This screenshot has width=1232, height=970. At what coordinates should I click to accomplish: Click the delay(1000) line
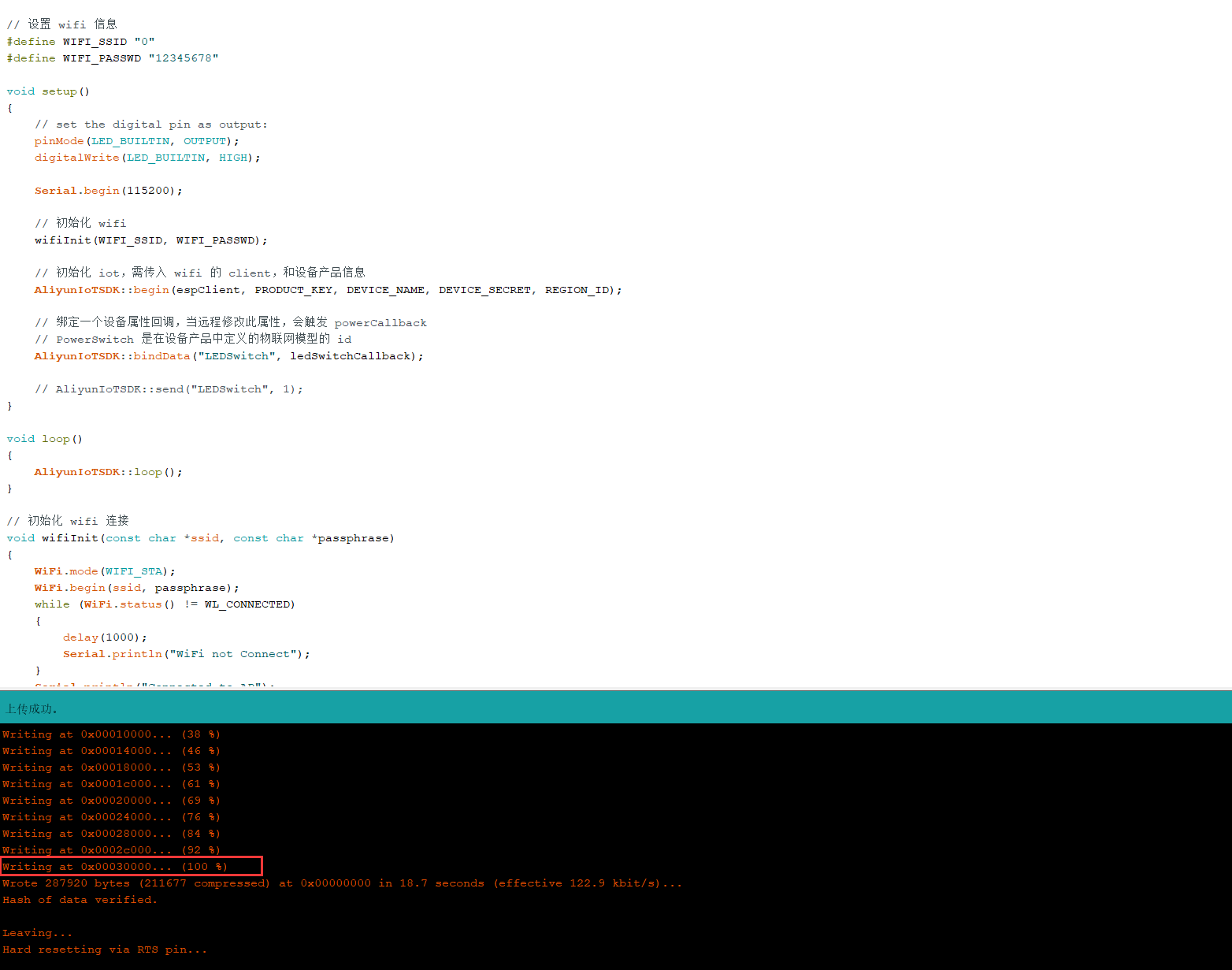point(106,637)
